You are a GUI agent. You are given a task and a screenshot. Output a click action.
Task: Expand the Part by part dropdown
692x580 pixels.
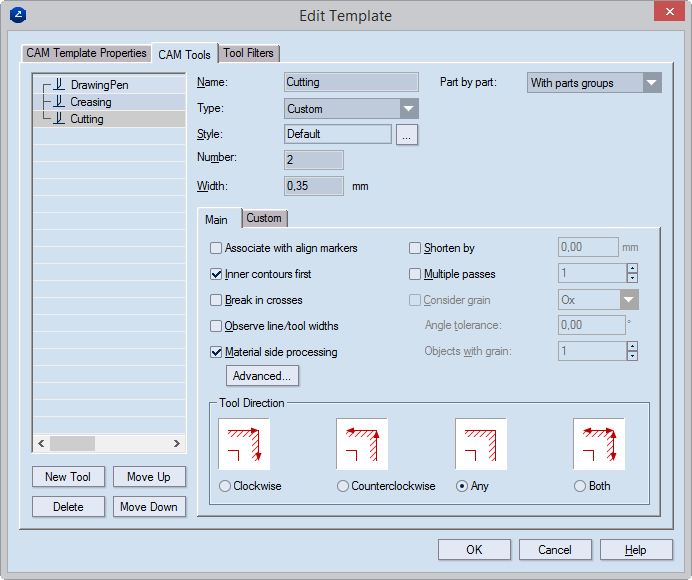(x=594, y=83)
